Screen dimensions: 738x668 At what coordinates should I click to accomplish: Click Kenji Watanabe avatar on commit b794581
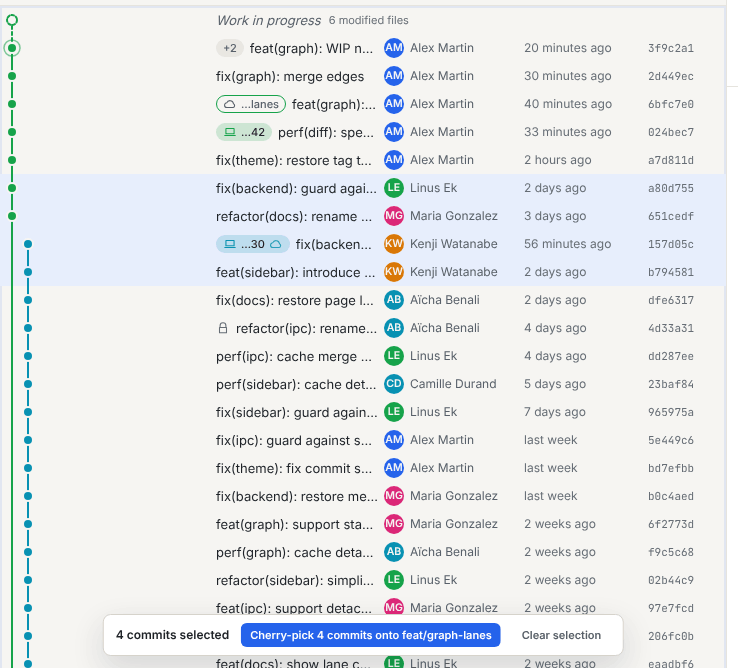click(x=394, y=272)
